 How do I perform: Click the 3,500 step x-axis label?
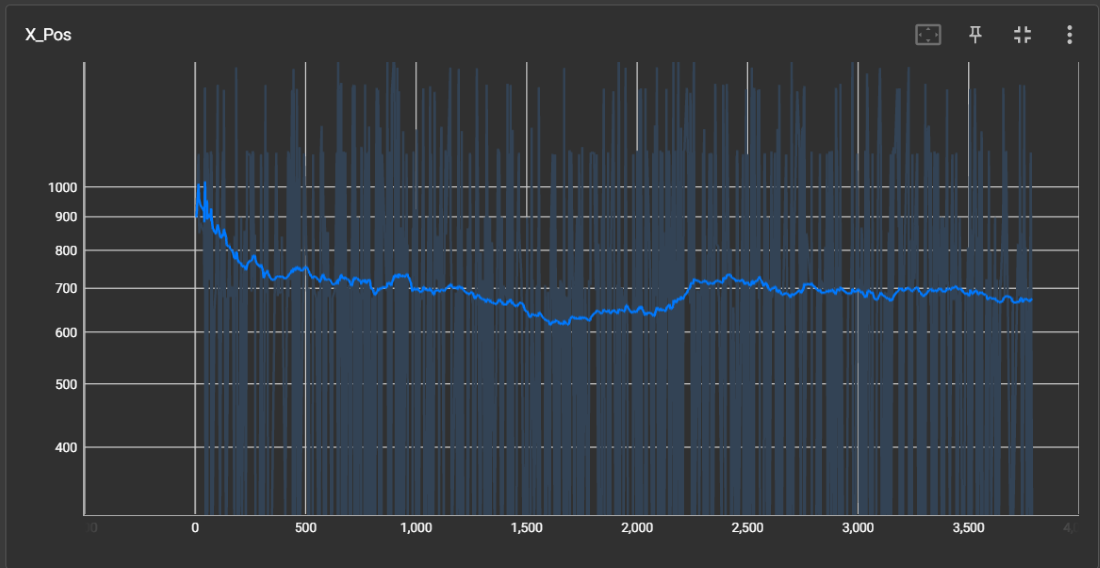(x=968, y=528)
